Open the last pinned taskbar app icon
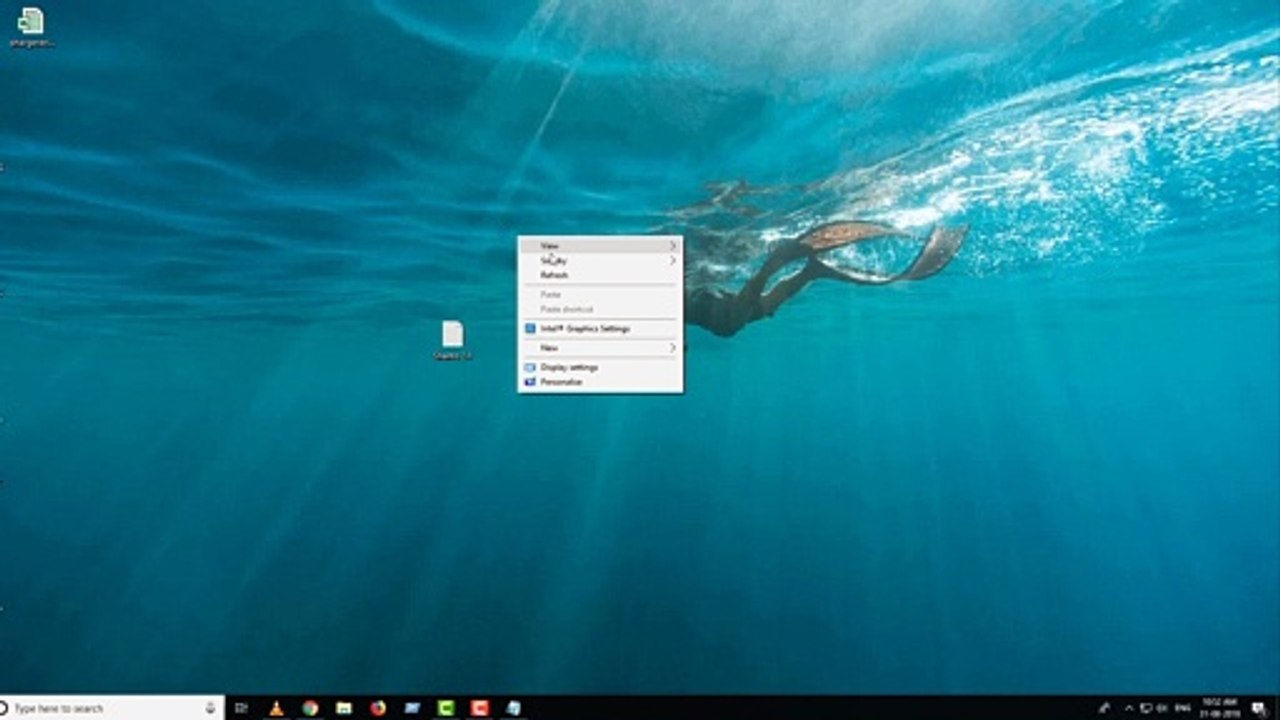Viewport: 1280px width, 720px height. 514,708
